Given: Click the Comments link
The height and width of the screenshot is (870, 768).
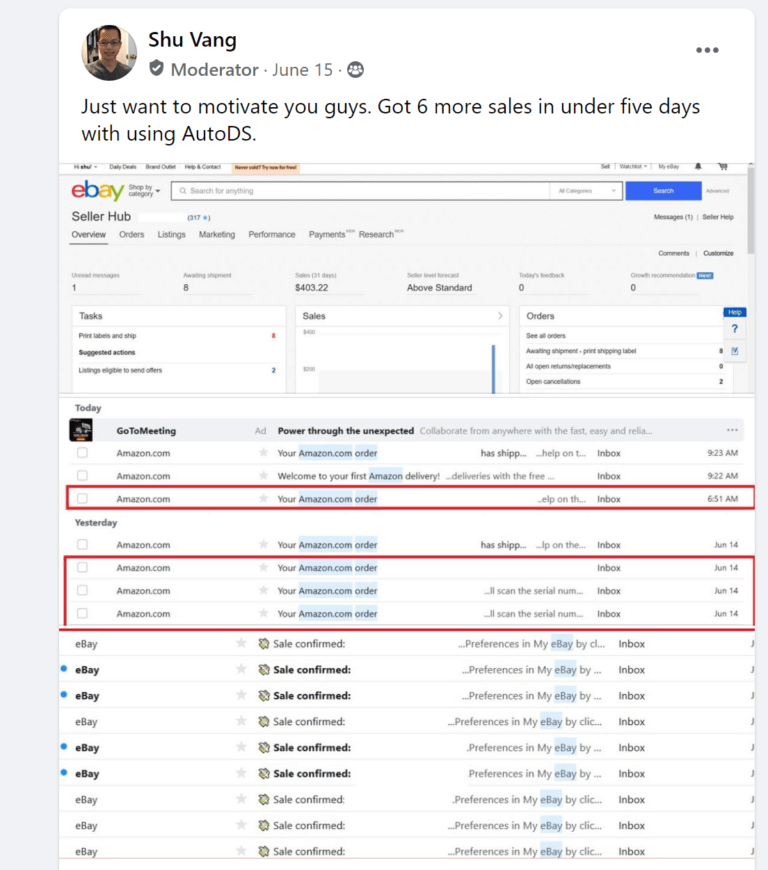Looking at the screenshot, I should point(674,253).
